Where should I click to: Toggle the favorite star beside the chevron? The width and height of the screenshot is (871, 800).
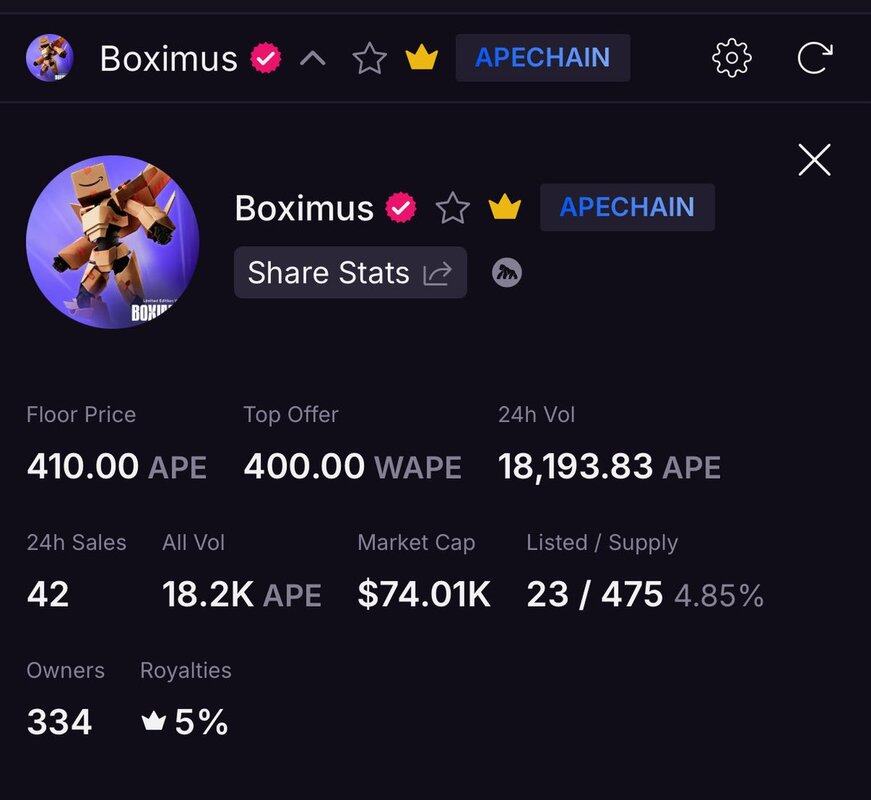[370, 59]
